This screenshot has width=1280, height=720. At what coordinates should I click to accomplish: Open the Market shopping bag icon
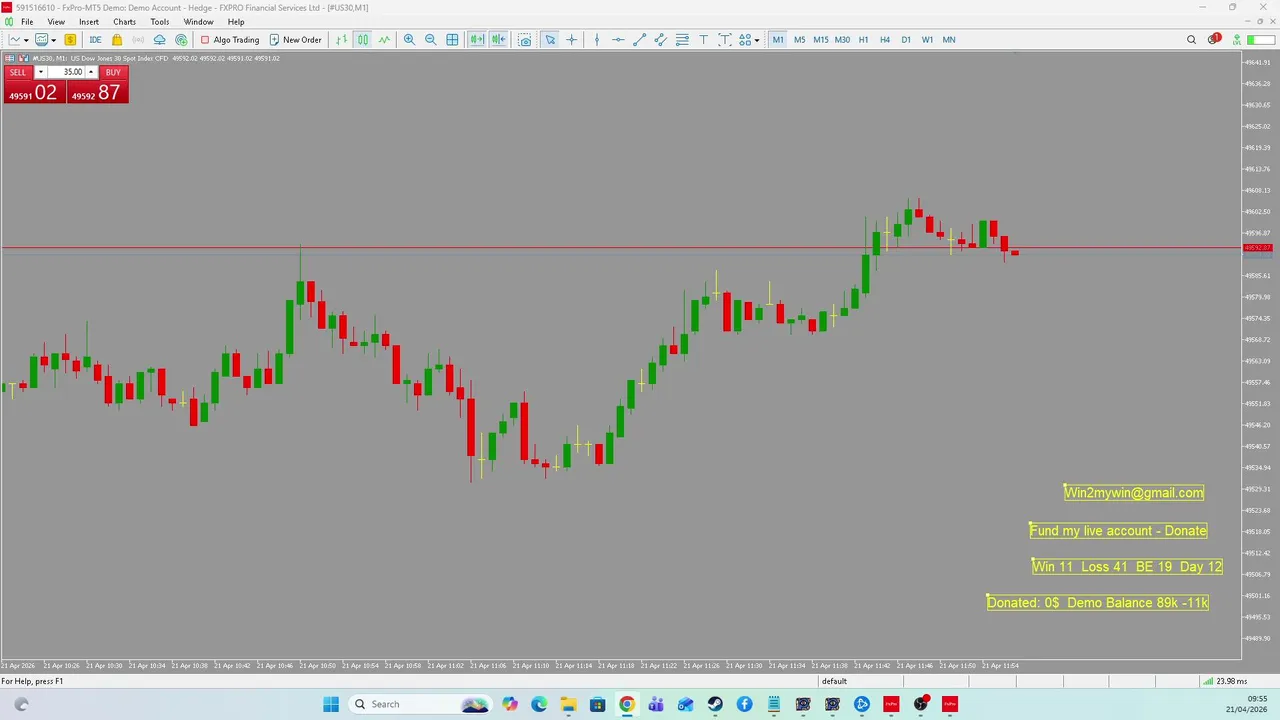tap(117, 40)
